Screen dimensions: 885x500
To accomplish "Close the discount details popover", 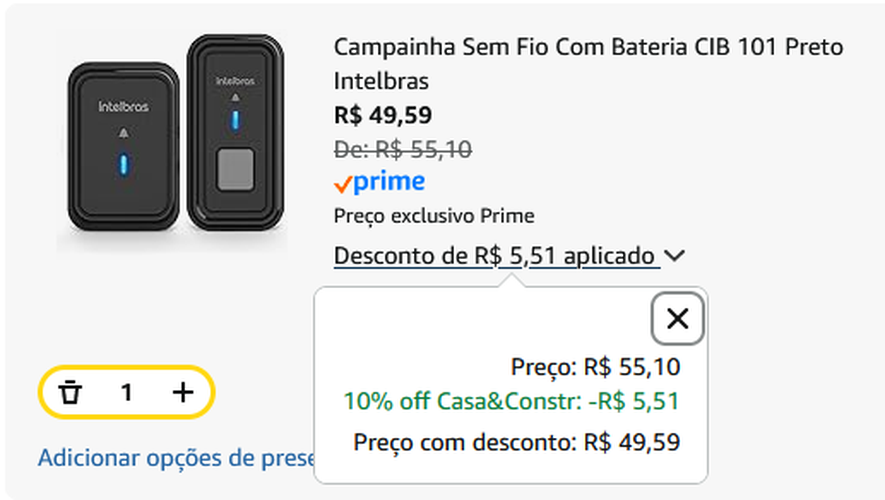I will (677, 319).
